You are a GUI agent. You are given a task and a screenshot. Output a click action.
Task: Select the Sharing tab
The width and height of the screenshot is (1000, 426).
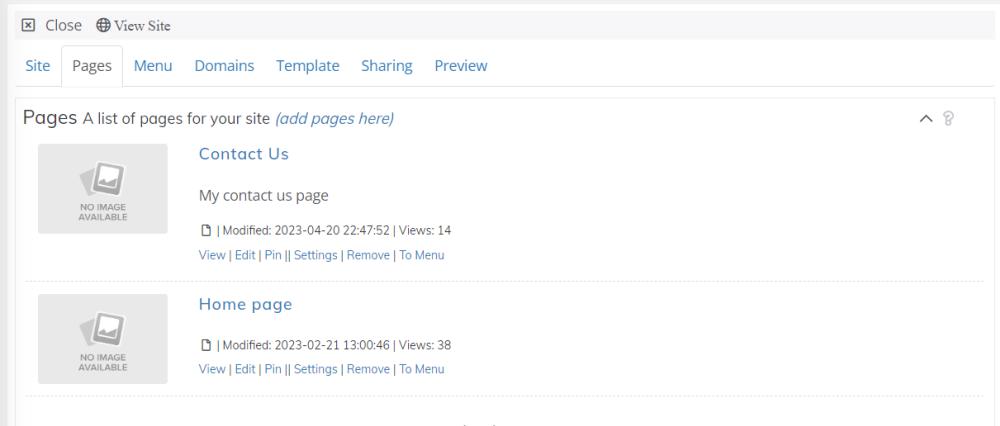click(x=386, y=66)
